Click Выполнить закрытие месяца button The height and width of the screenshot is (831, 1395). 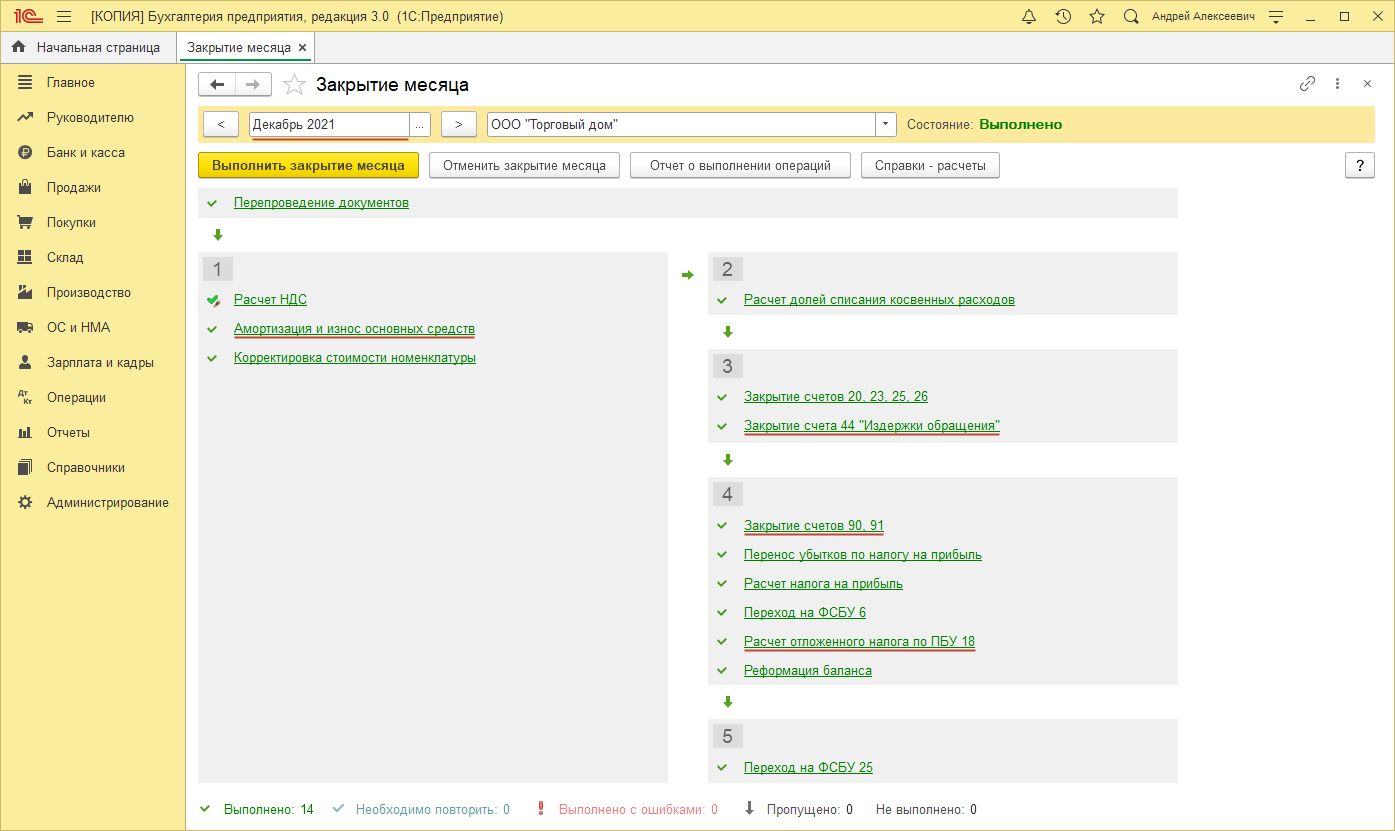tap(308, 166)
